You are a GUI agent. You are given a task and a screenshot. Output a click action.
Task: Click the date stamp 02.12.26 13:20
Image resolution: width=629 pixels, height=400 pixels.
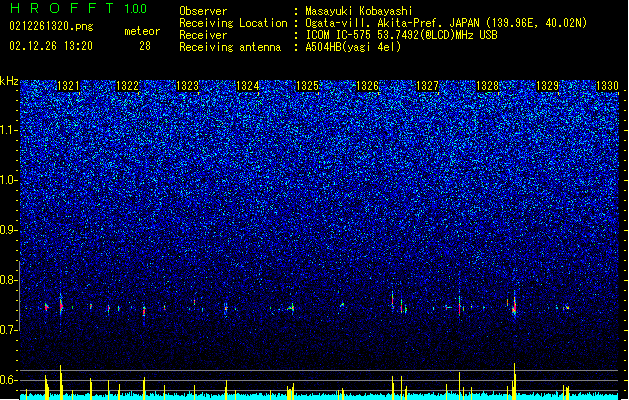51,46
